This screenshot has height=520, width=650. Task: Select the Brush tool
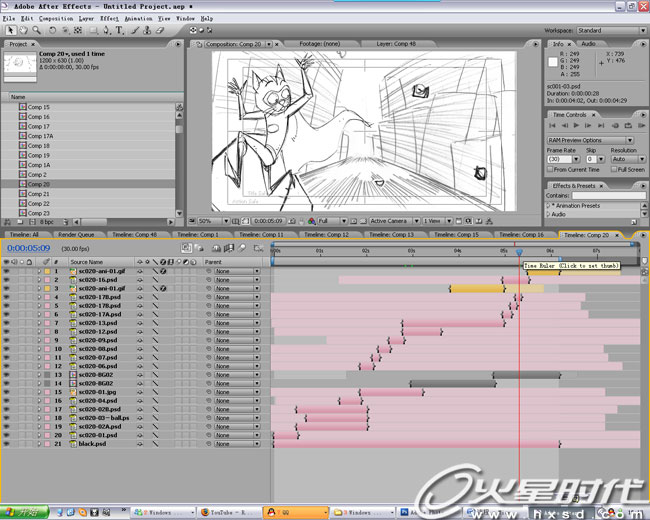[135, 30]
